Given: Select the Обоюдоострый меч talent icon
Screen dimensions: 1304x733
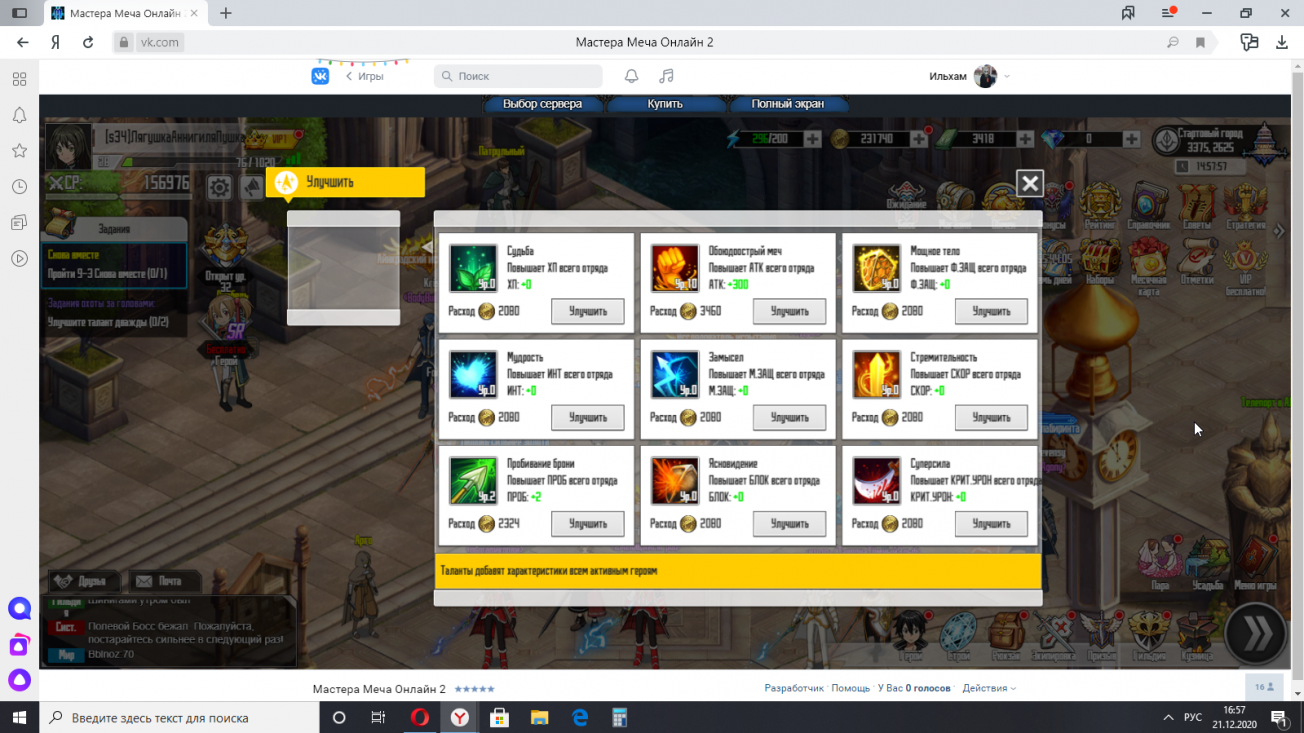Looking at the screenshot, I should pyautogui.click(x=674, y=268).
